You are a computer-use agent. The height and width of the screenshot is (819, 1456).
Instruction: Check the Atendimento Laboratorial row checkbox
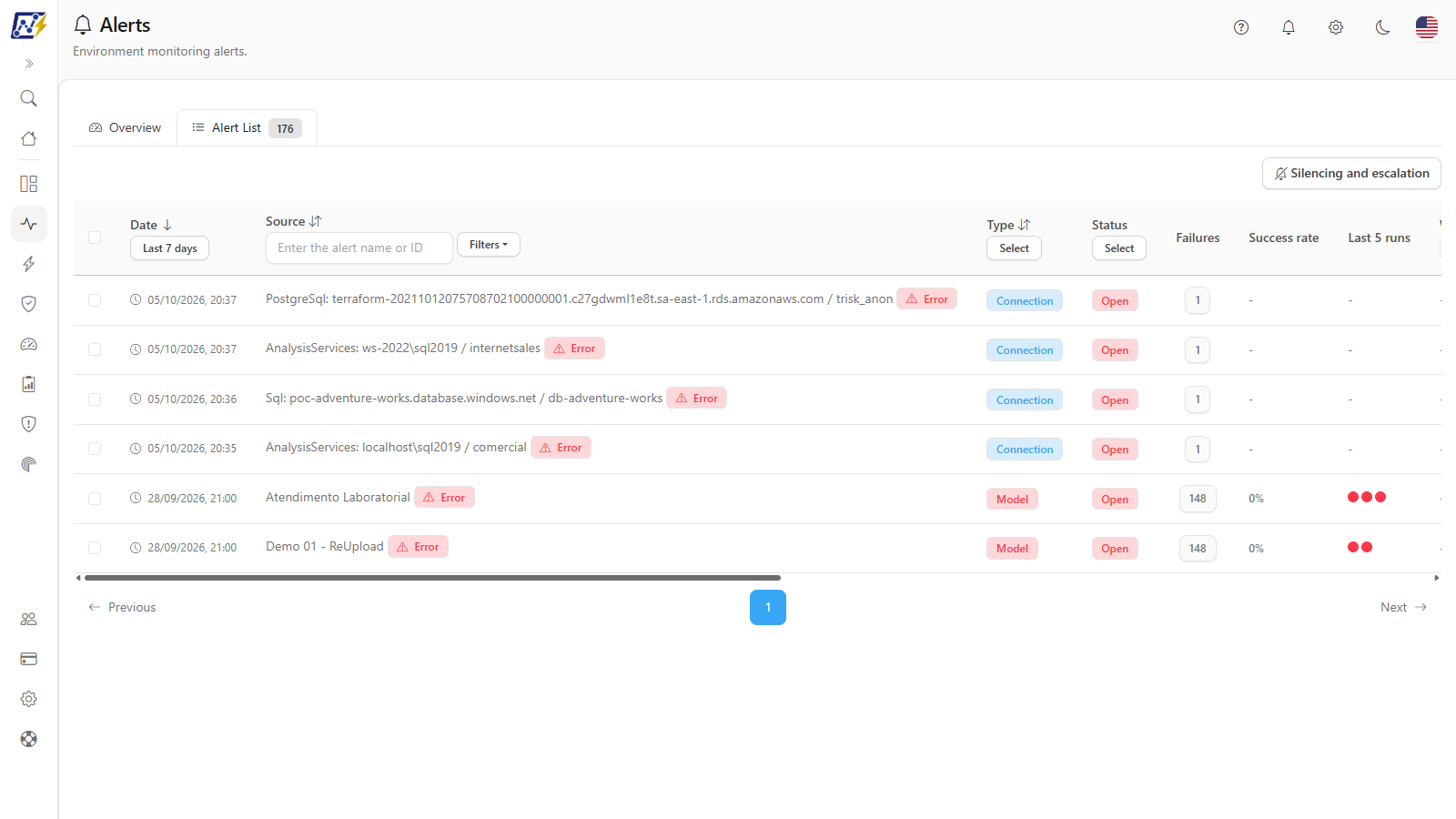pyautogui.click(x=95, y=499)
